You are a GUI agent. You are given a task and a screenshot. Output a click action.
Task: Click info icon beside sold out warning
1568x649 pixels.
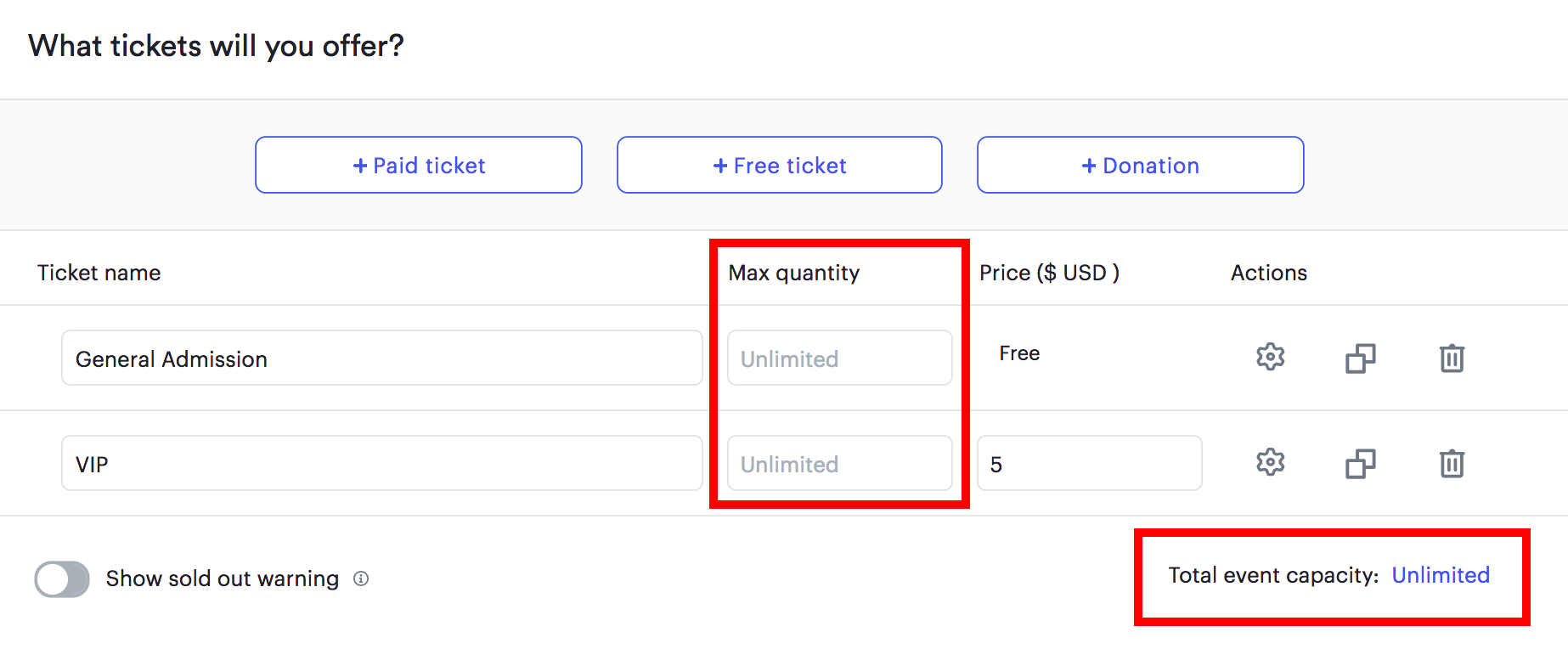(361, 578)
